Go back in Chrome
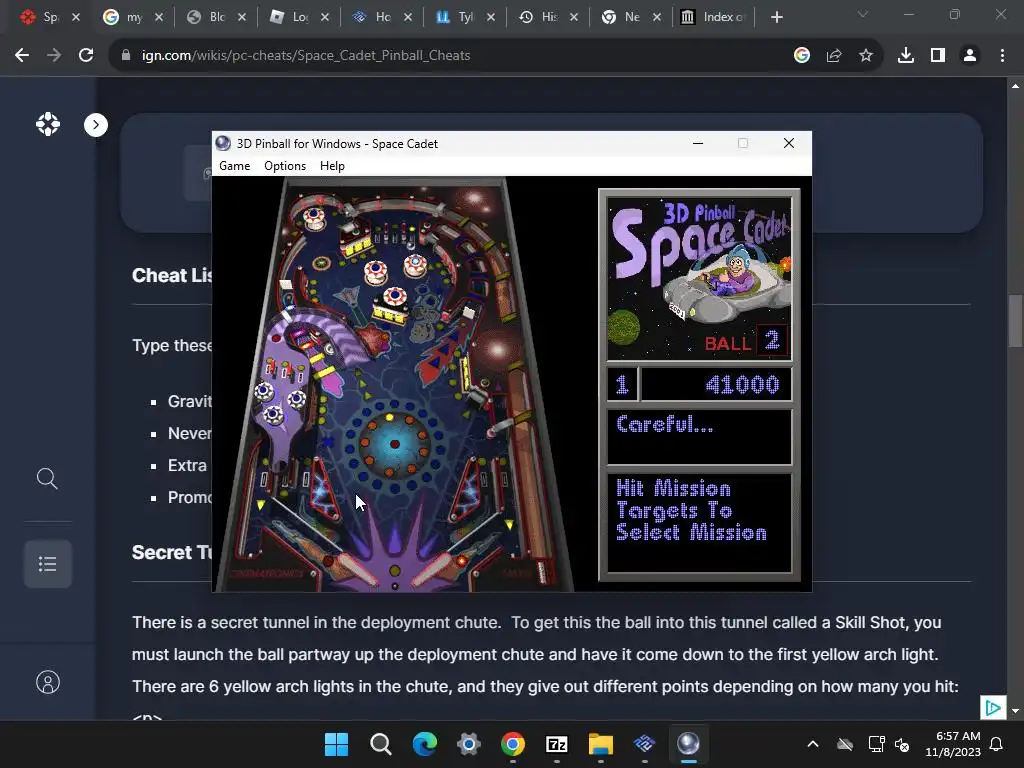The height and width of the screenshot is (768, 1024). coord(22,56)
